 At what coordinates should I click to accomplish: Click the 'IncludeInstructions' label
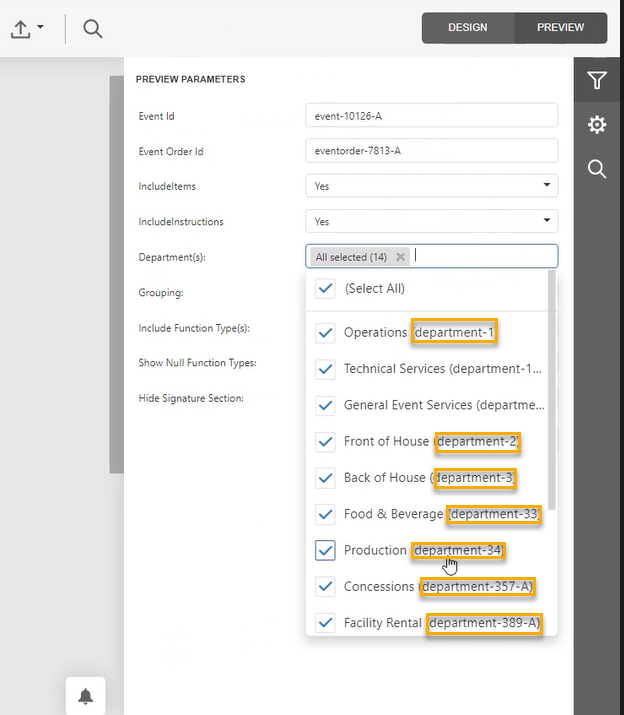181,222
